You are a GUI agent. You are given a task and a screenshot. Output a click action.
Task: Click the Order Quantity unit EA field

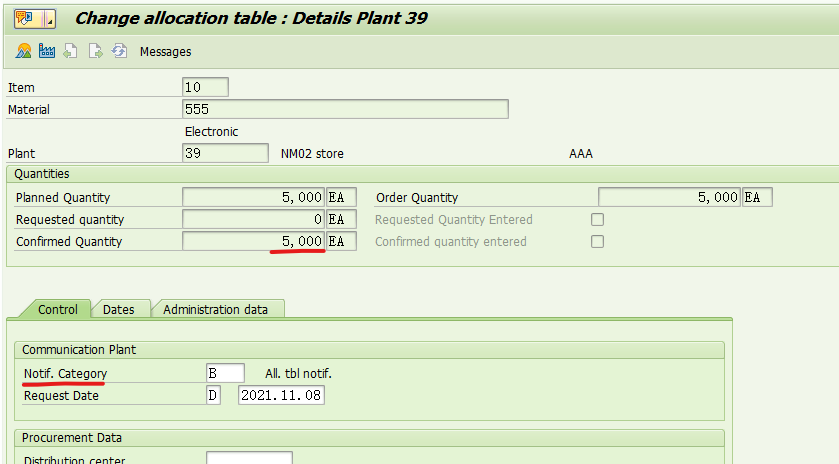[757, 197]
